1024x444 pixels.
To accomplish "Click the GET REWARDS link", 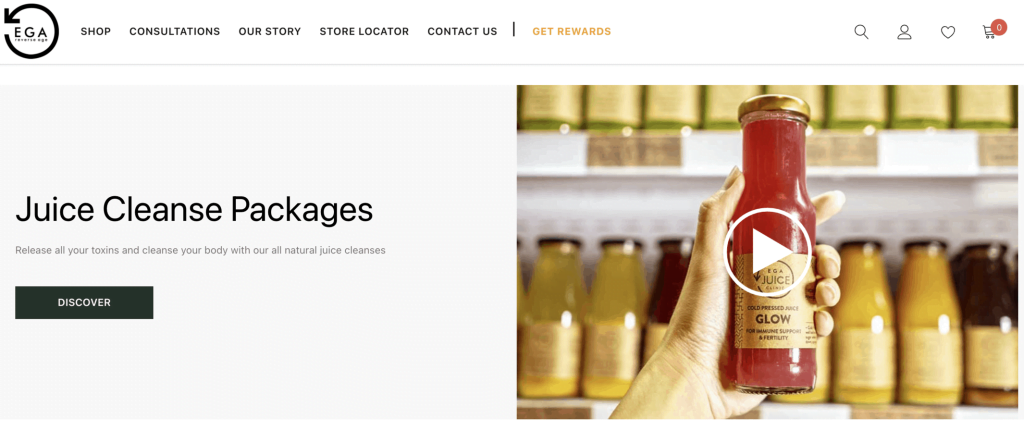I will [x=571, y=31].
